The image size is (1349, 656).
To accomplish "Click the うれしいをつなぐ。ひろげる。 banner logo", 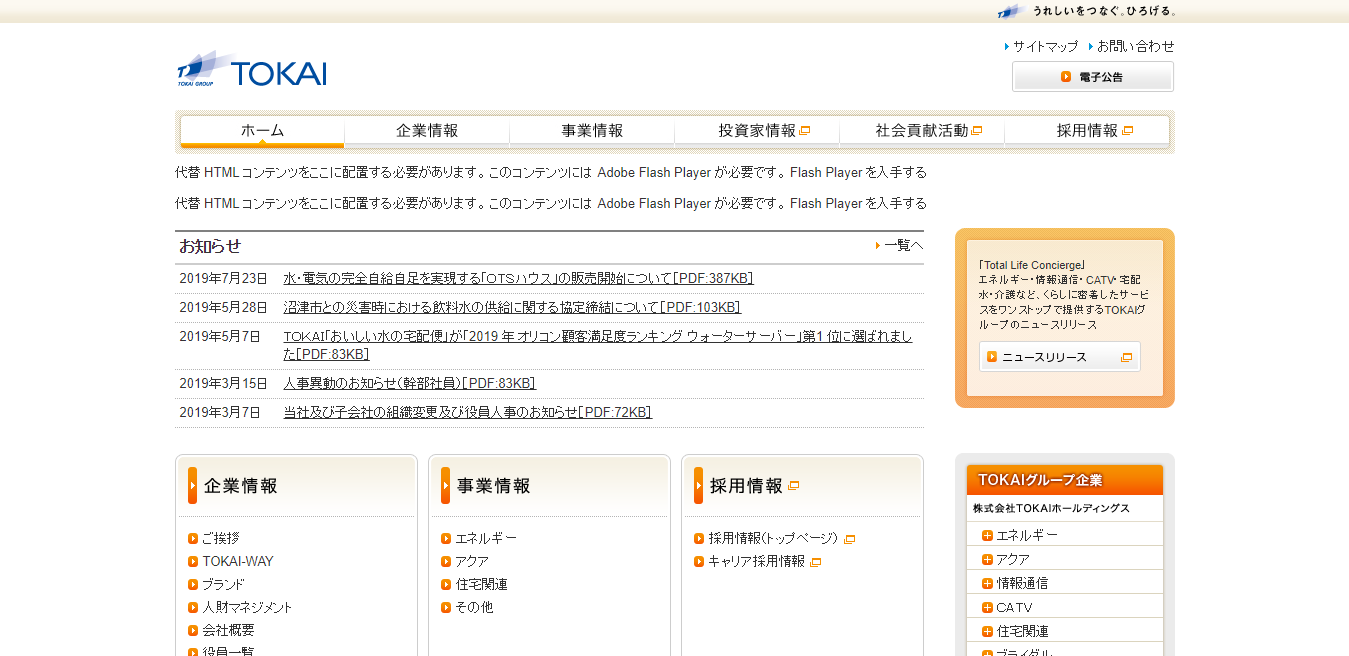I will (1087, 11).
